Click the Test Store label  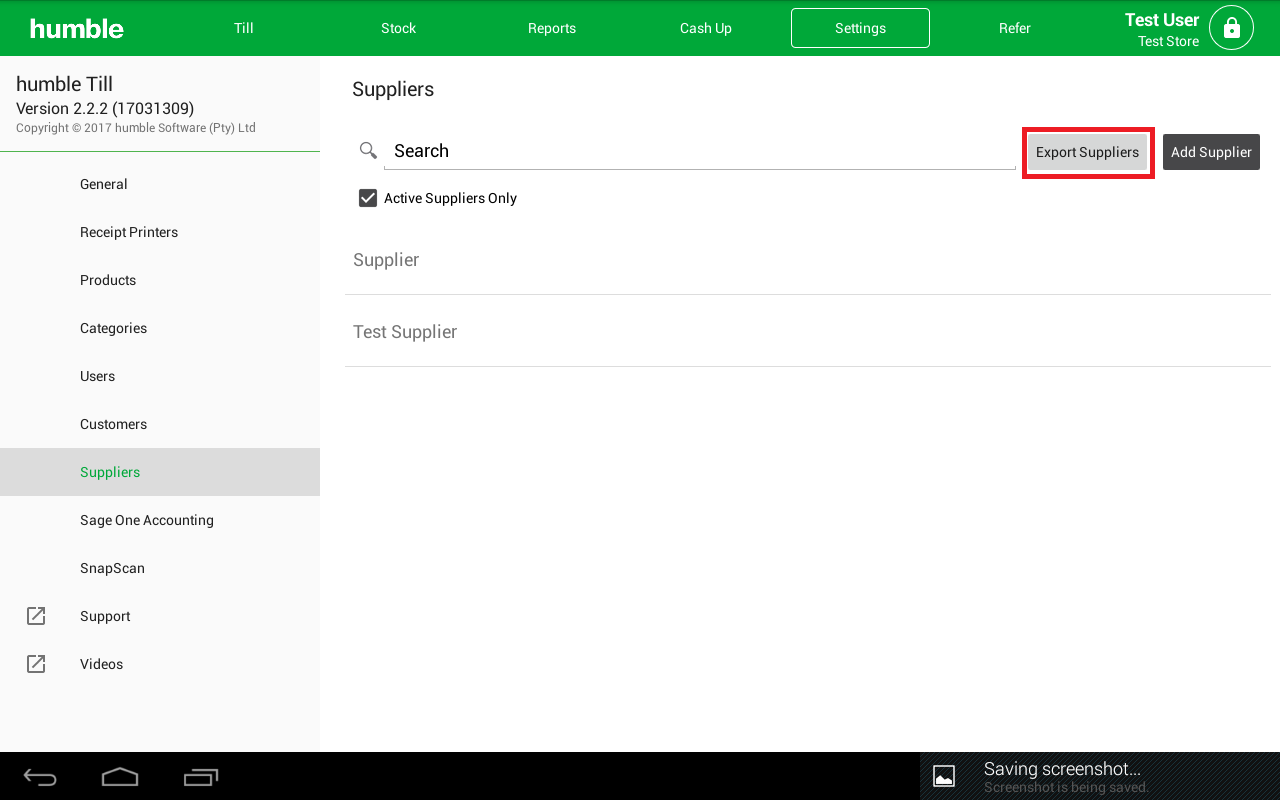(x=1168, y=41)
